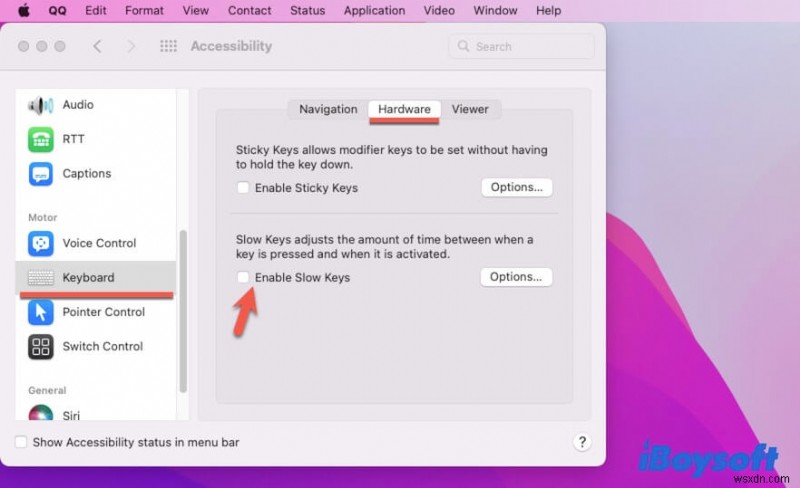
Task: Switch to the Viewer tab
Action: point(470,109)
